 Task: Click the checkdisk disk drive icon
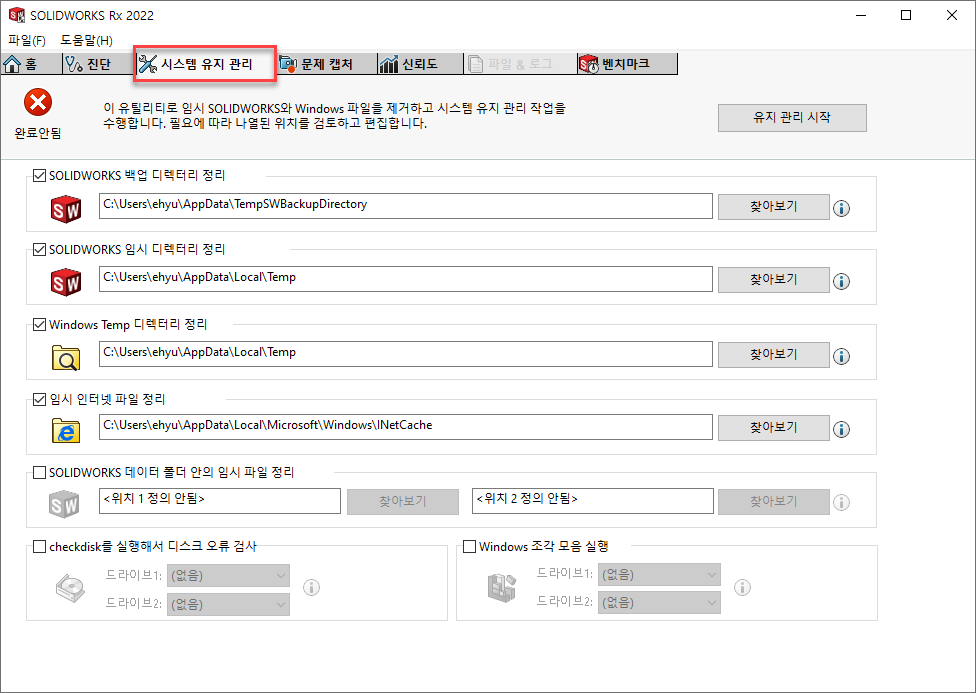pyautogui.click(x=70, y=588)
